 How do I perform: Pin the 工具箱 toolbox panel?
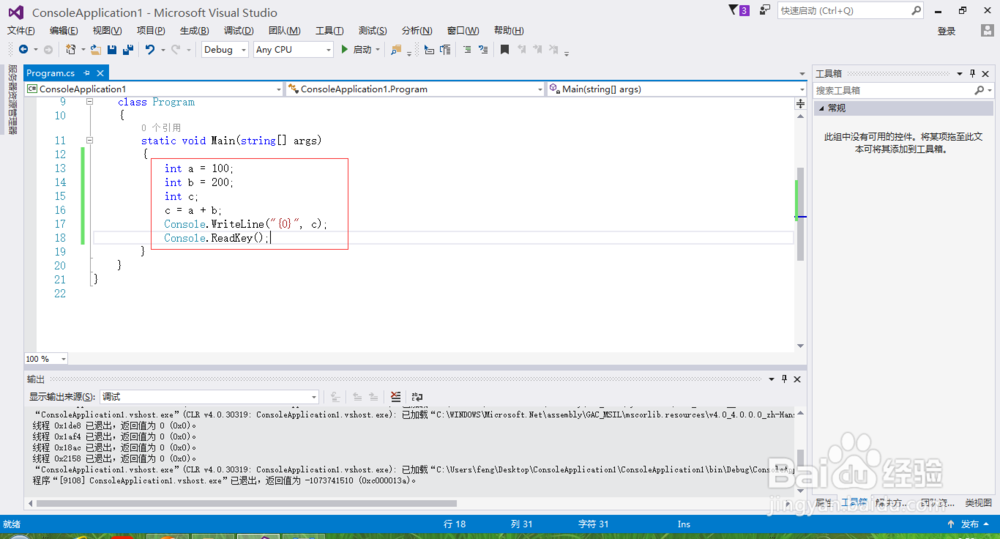(973, 73)
